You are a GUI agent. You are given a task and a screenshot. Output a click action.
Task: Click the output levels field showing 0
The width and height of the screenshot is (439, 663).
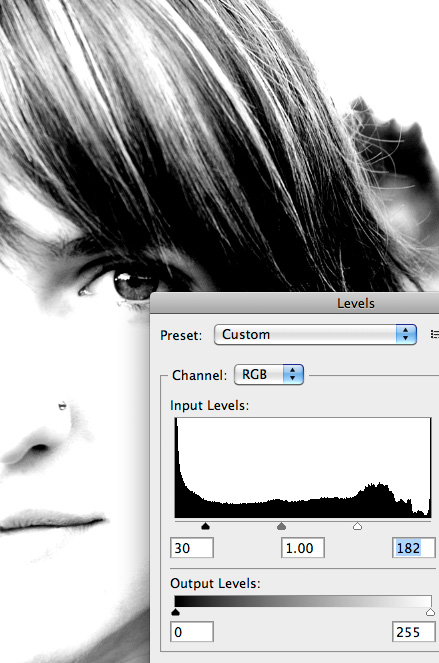click(x=192, y=632)
